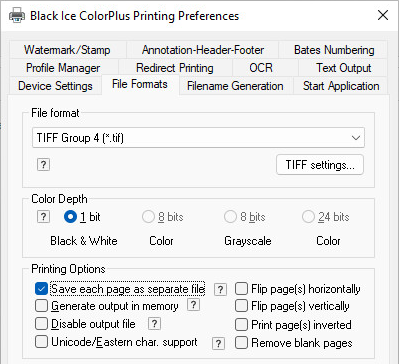Click the TIFF settings... button
This screenshot has width=399, height=364.
(x=320, y=165)
